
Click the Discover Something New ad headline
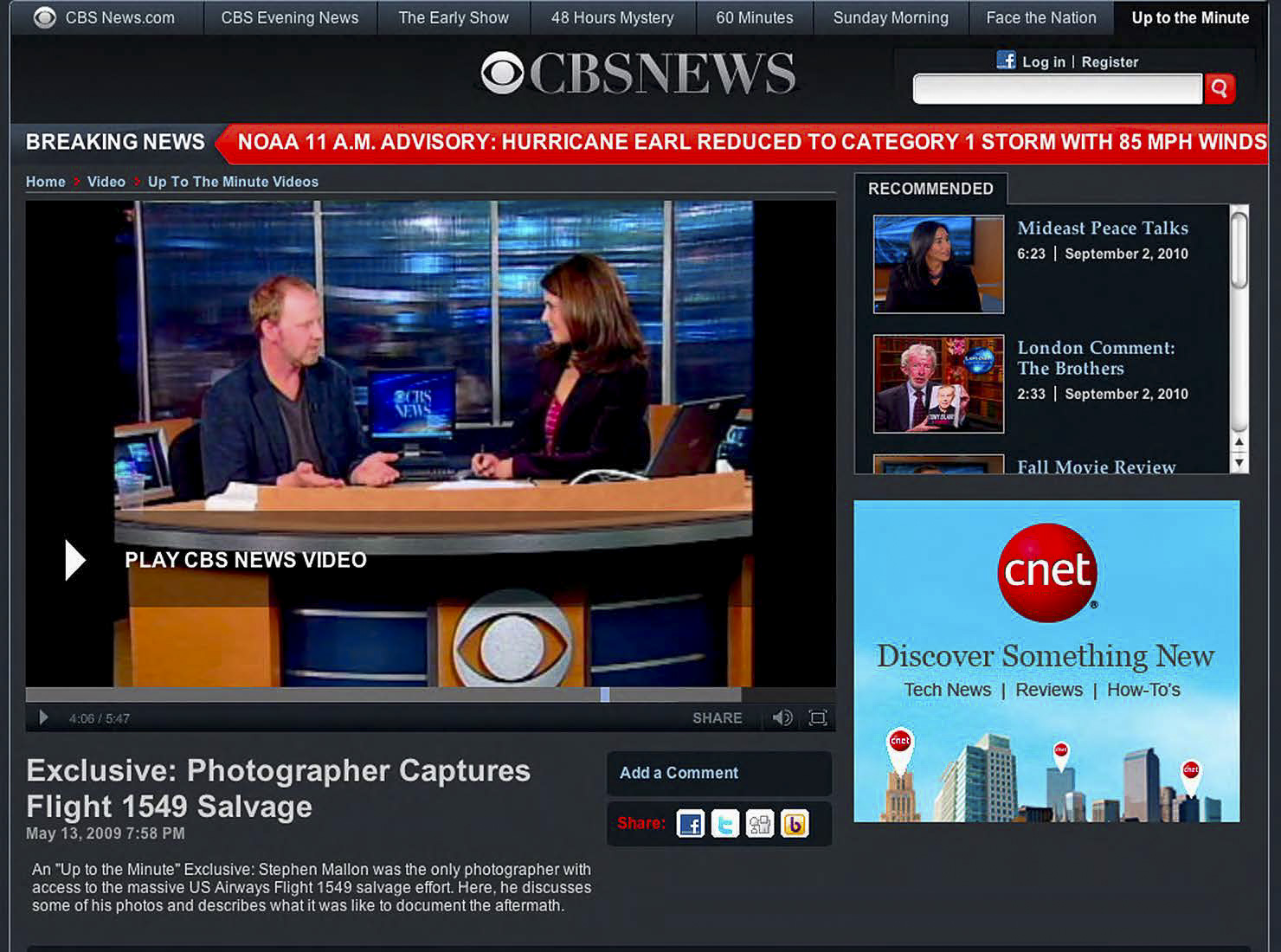1046,656
